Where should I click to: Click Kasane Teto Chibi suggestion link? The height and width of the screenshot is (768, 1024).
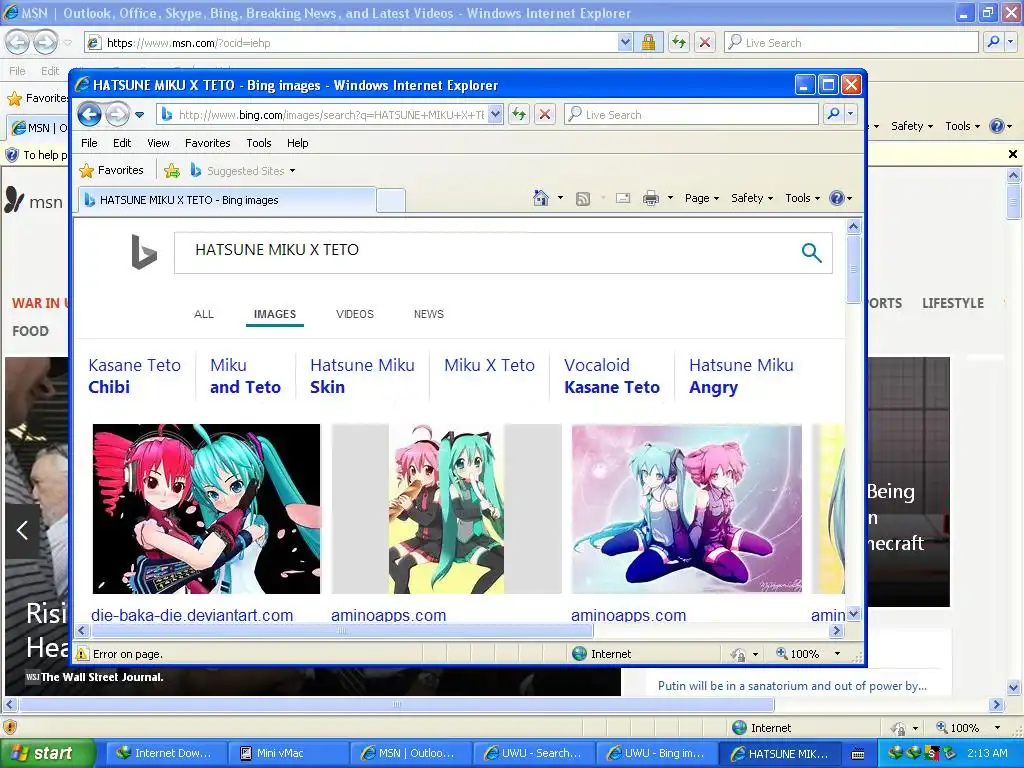coord(135,376)
